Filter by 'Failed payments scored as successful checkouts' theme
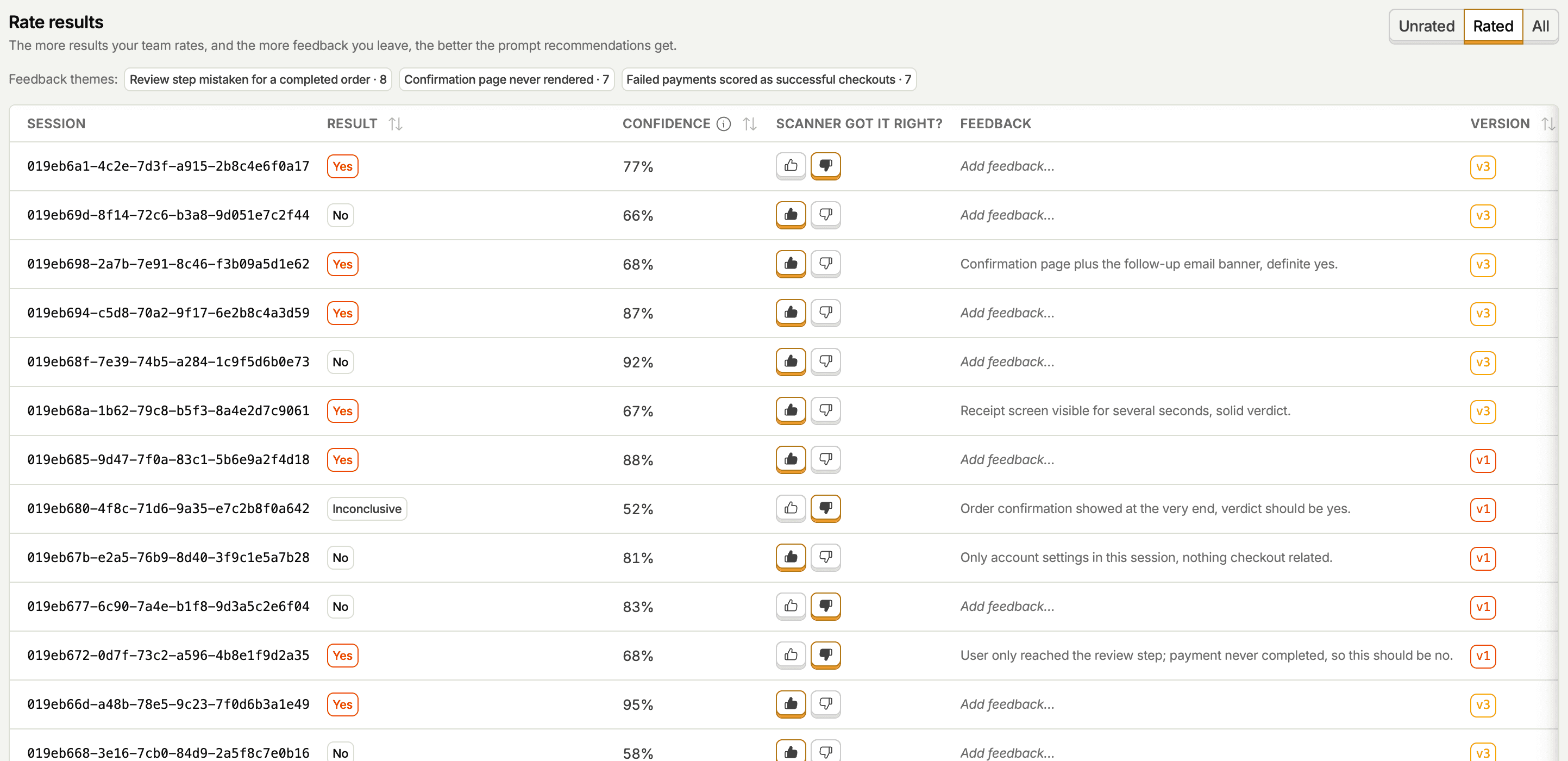This screenshot has height=761, width=1568. tap(768, 79)
